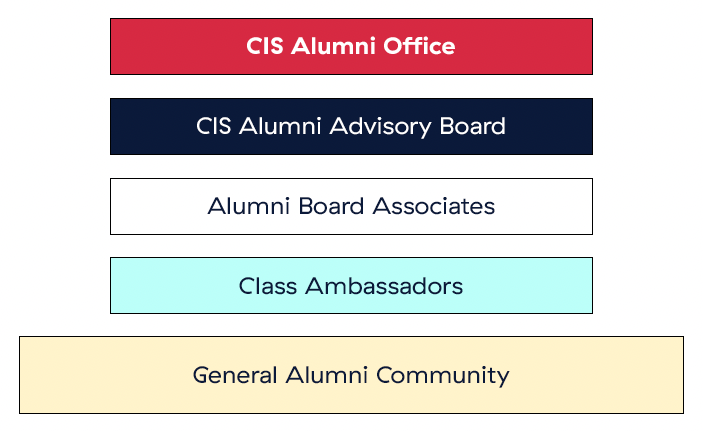Click the word "General" in the widest box
The image size is (703, 431).
click(x=235, y=375)
